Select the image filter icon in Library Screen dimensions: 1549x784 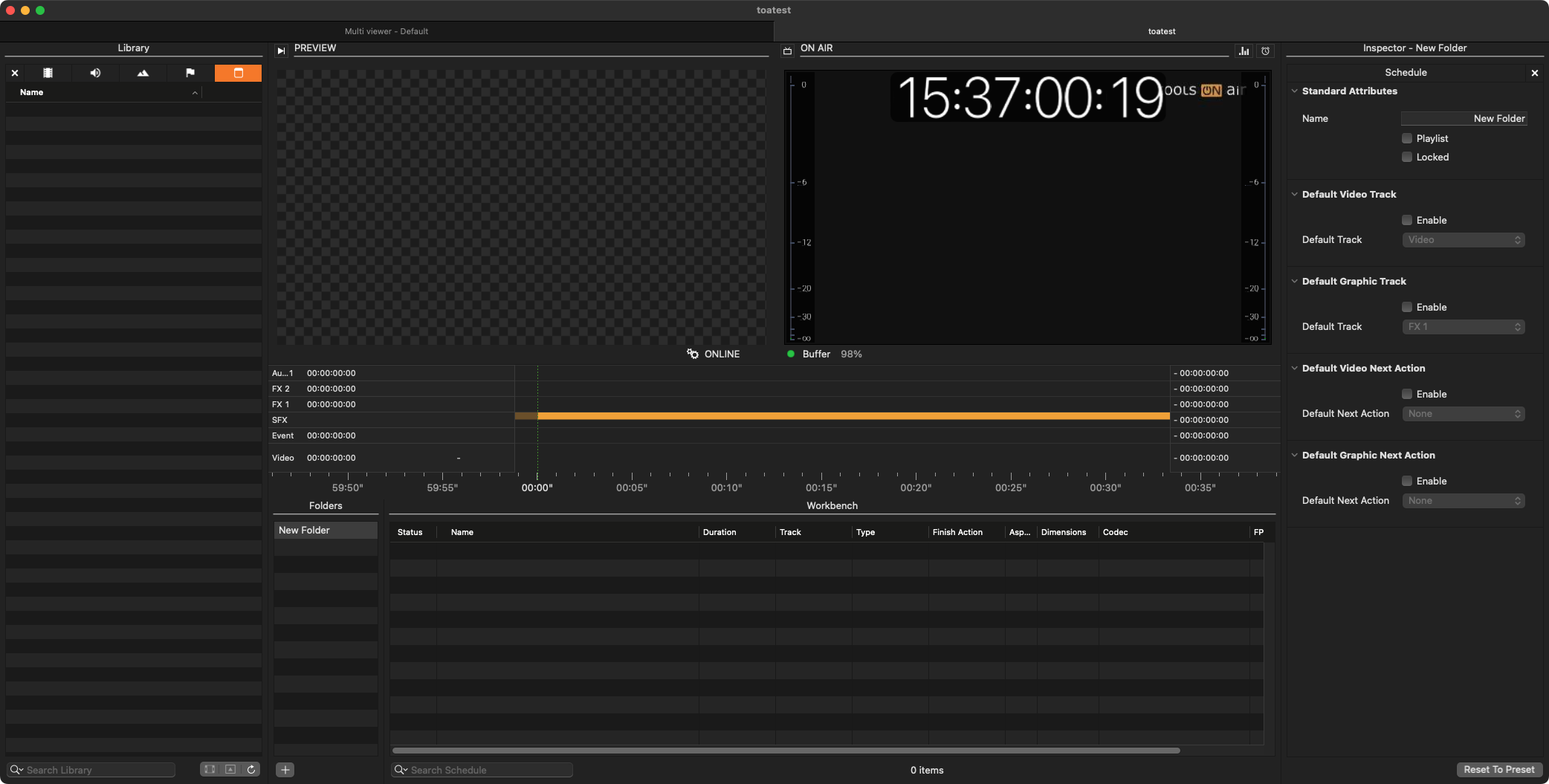pyautogui.click(x=143, y=73)
